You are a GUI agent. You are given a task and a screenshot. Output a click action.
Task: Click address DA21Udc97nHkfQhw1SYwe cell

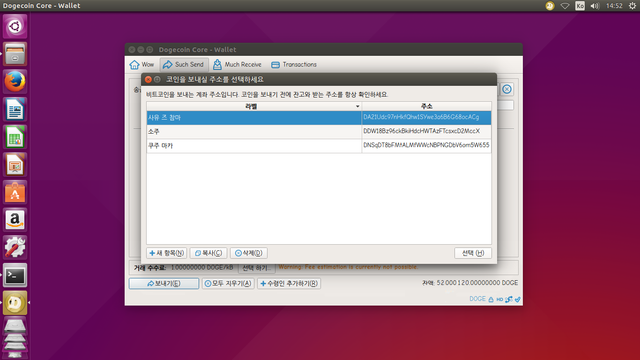pos(427,118)
